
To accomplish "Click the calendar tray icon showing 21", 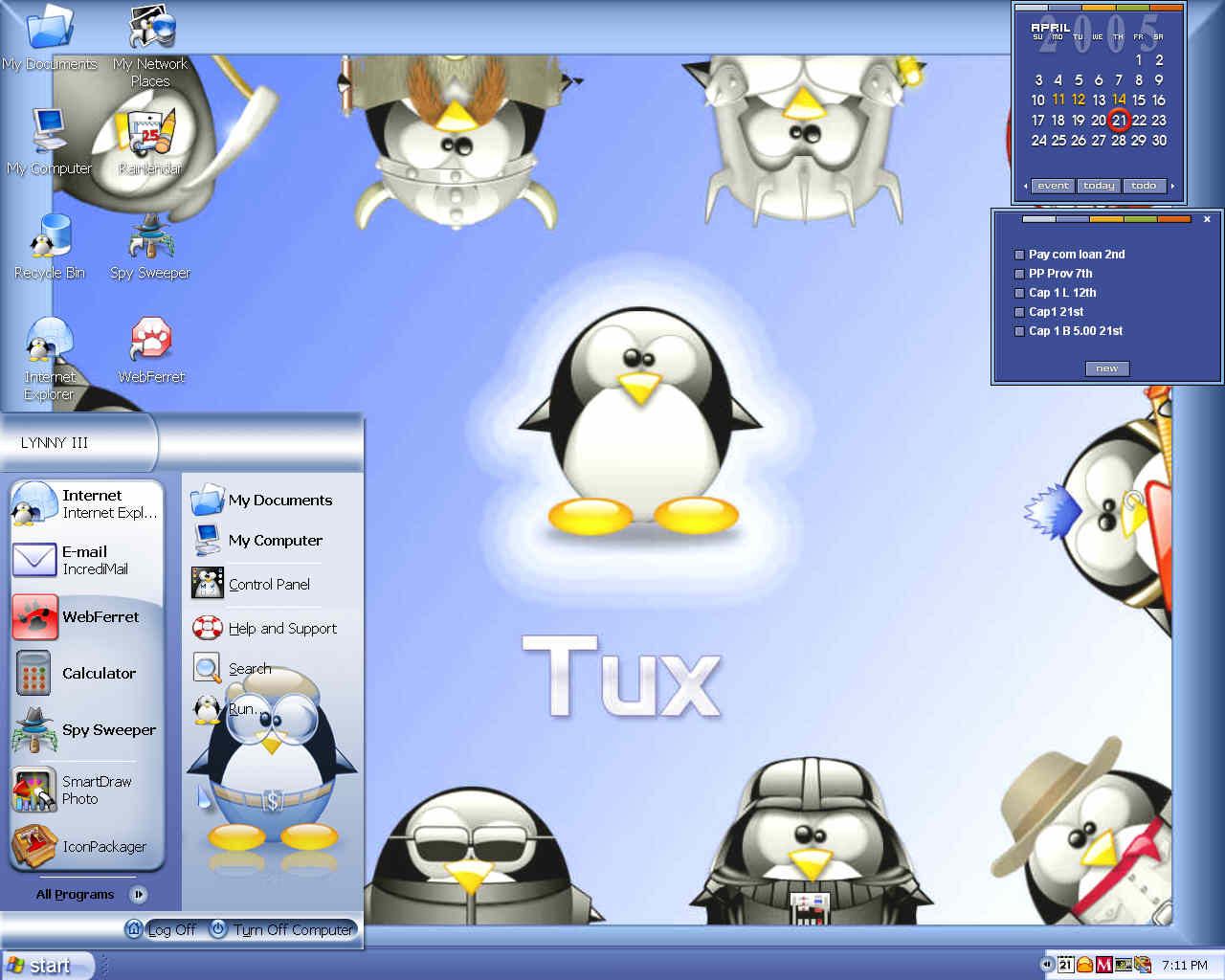I will [1065, 965].
